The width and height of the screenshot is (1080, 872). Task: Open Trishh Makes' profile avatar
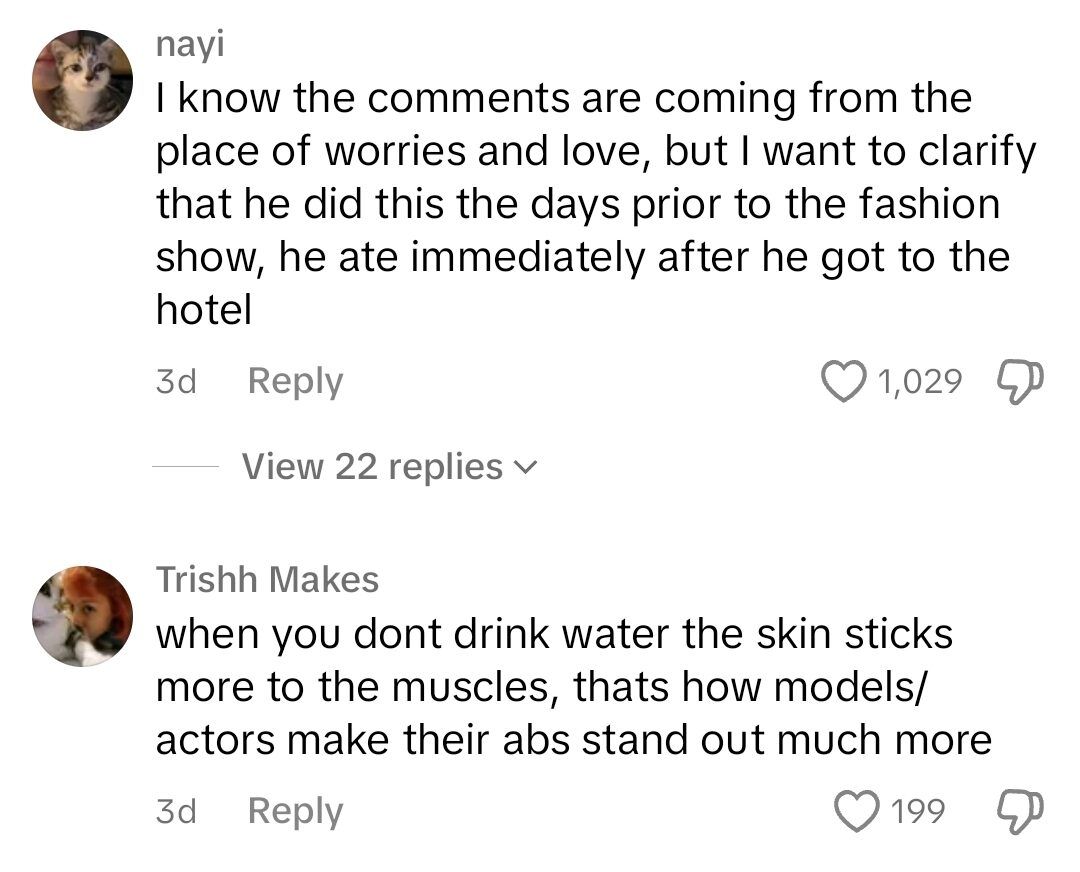[x=82, y=616]
